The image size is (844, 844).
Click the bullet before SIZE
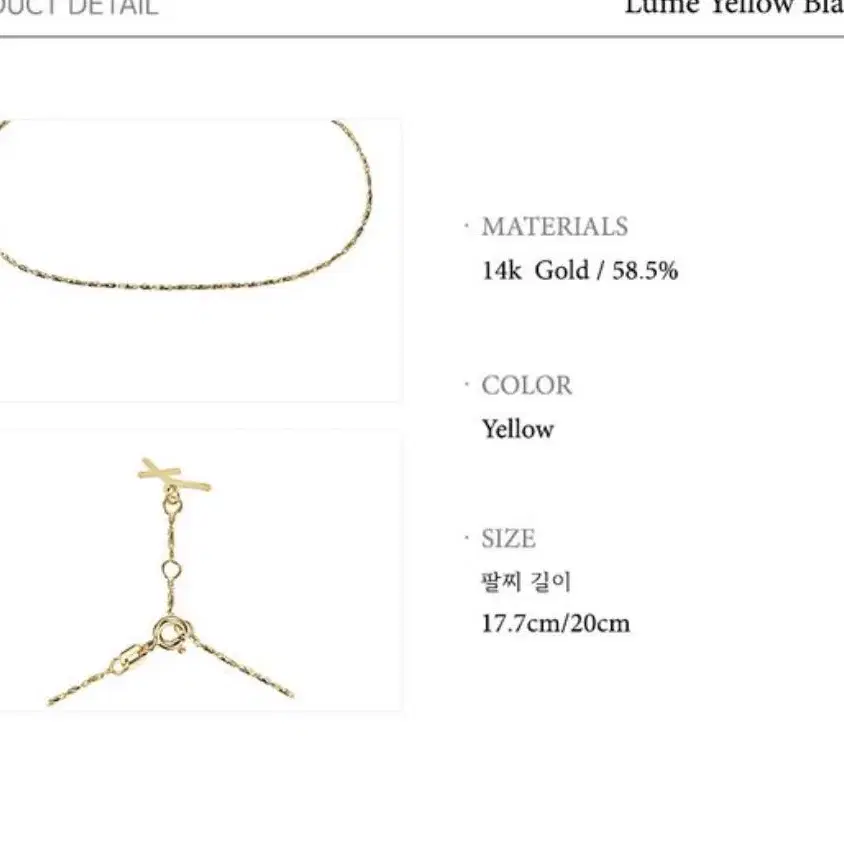(x=467, y=538)
